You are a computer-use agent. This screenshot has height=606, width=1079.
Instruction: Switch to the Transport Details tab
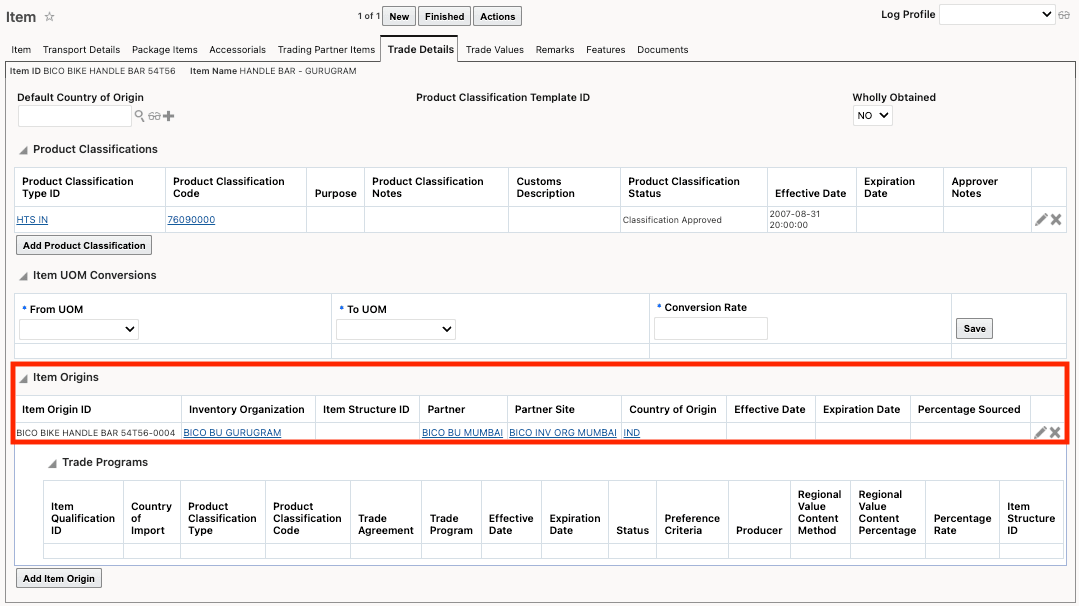point(81,50)
